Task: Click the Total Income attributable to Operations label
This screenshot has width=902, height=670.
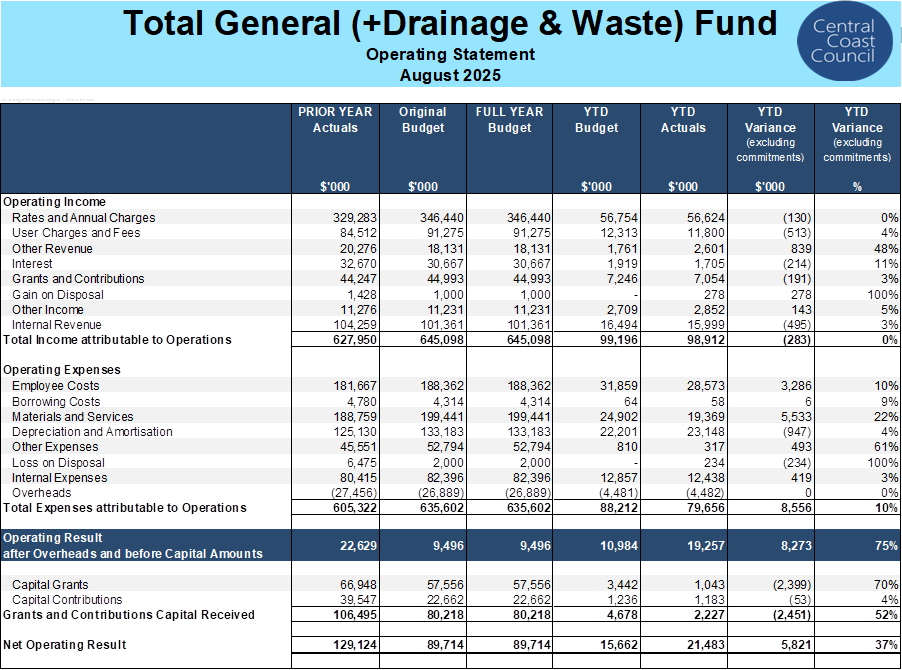Action: point(117,340)
